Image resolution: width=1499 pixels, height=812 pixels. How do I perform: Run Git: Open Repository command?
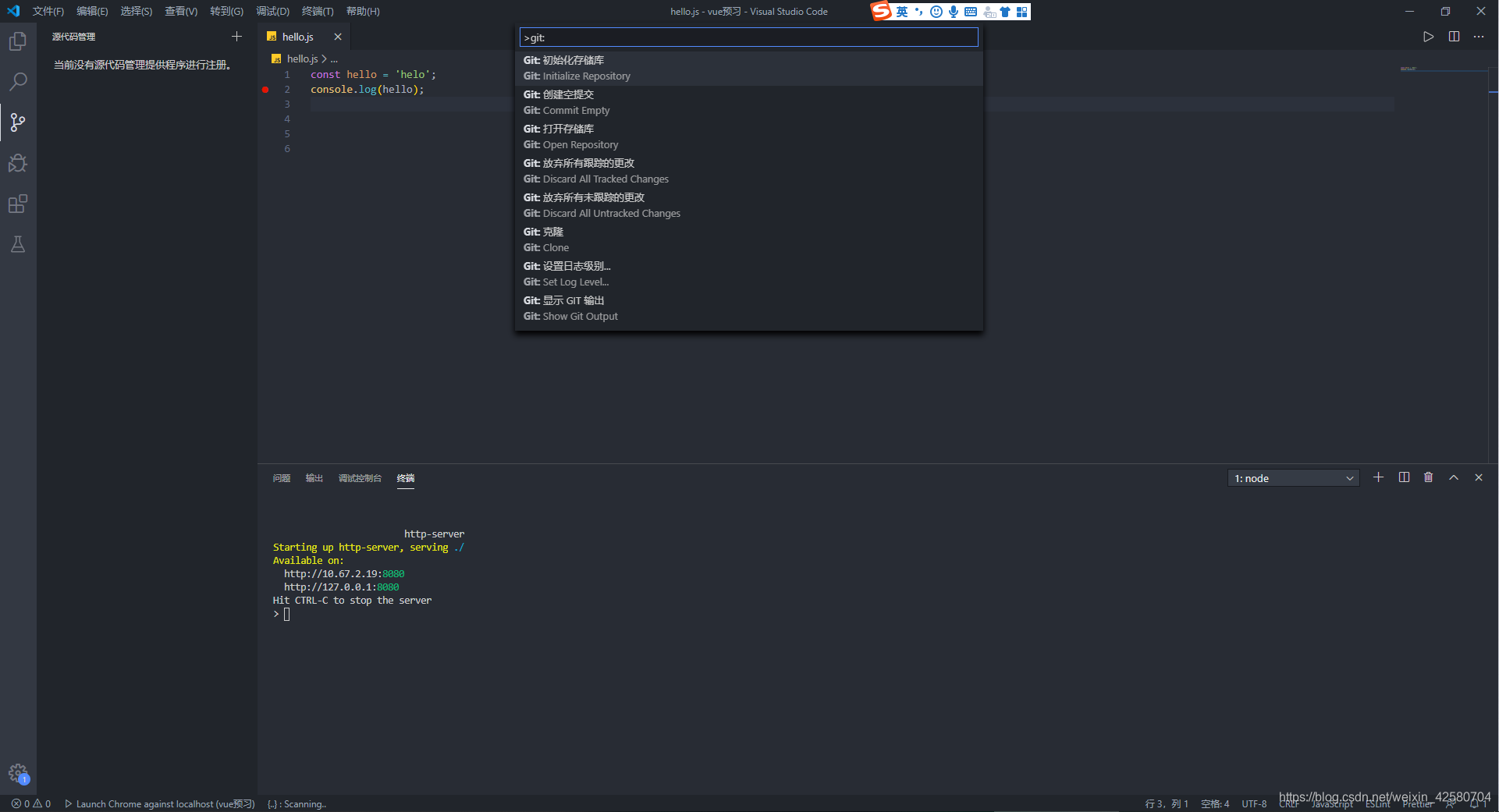coord(748,137)
